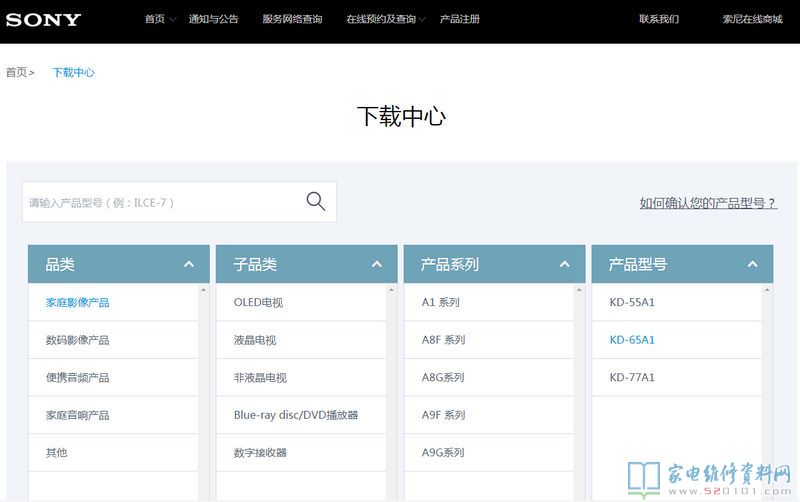Collapse the 产品系列 column chevron
The height and width of the screenshot is (502, 800).
(565, 265)
